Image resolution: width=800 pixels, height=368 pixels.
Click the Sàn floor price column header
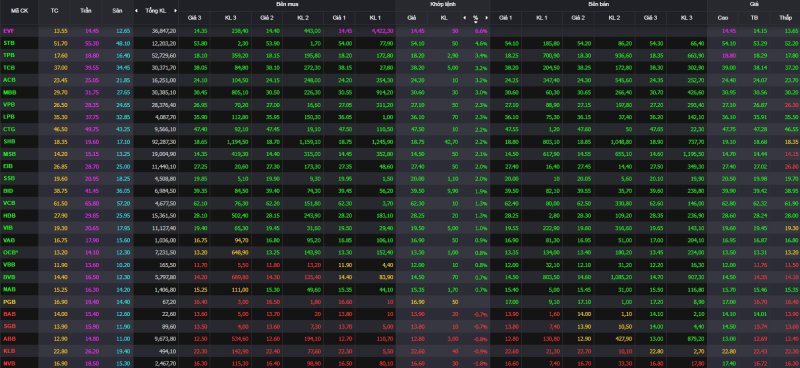click(117, 10)
